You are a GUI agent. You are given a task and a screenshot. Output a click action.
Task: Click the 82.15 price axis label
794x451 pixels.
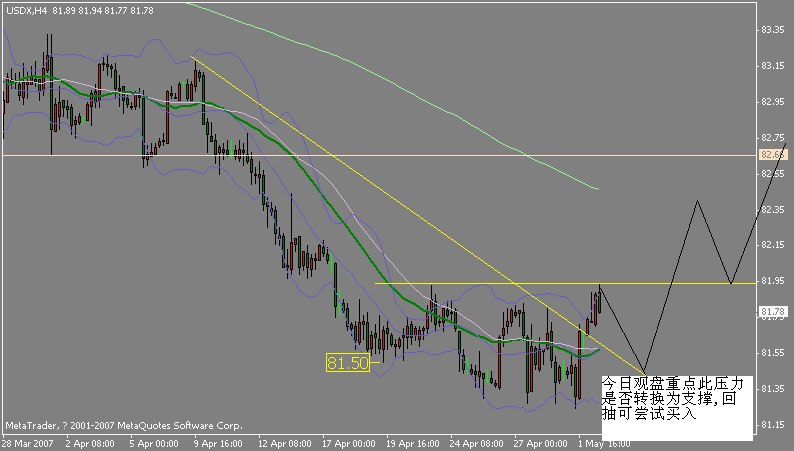[773, 245]
